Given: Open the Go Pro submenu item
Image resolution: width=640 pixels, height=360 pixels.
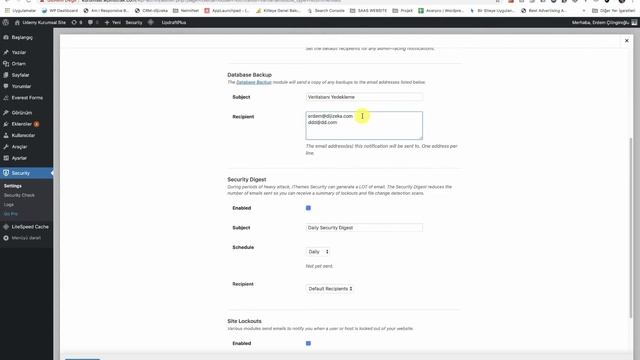Looking at the screenshot, I should [x=11, y=214].
